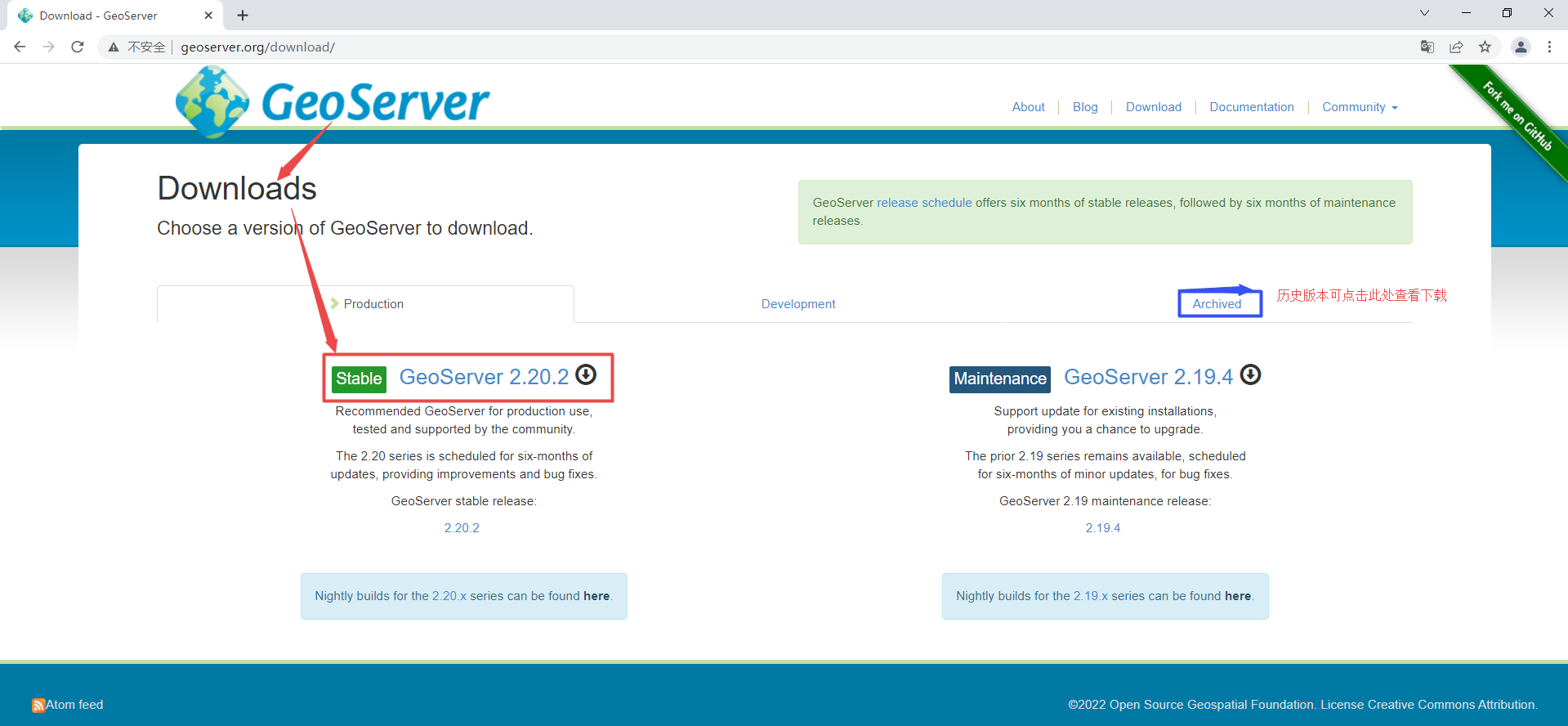Click the GeoServer 2.20.2 download arrow icon

[x=586, y=374]
